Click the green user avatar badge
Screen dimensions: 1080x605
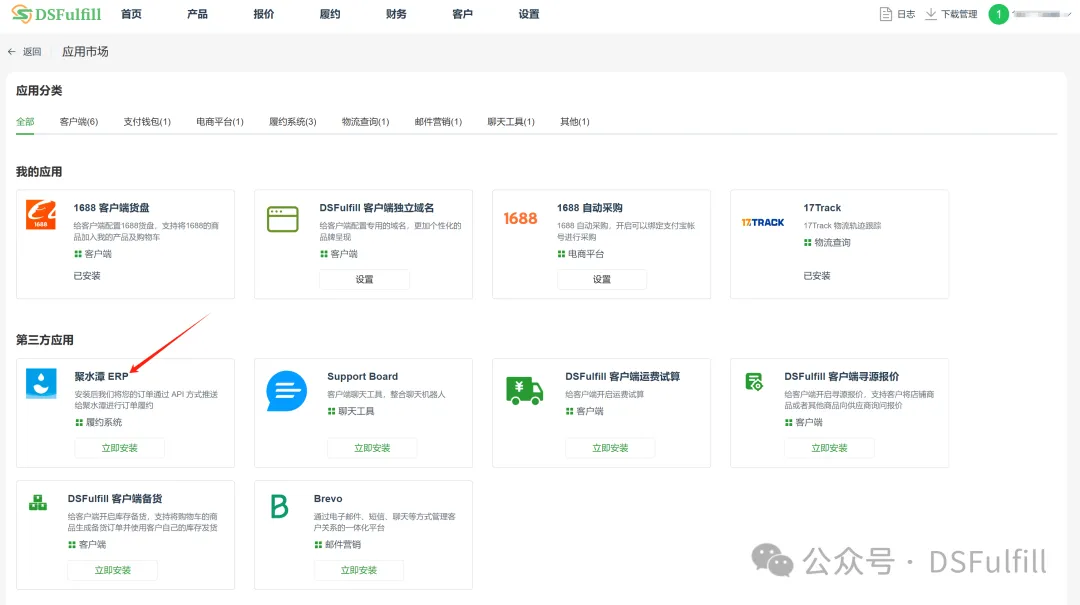[x=998, y=14]
